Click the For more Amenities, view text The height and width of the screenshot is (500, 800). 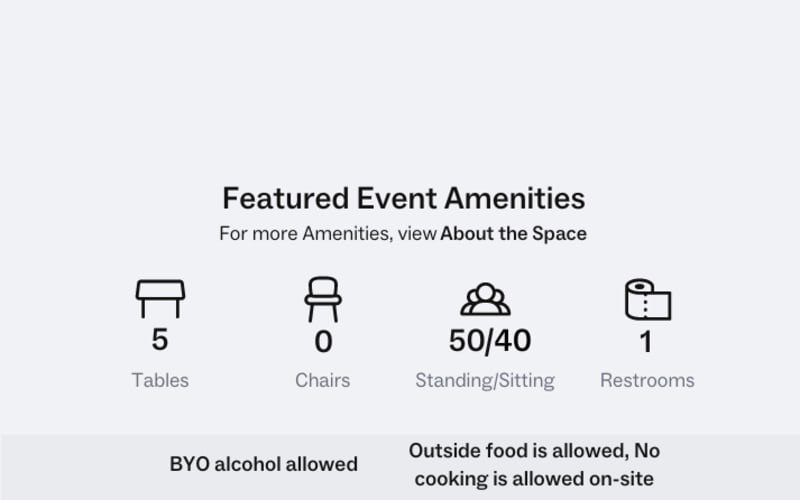tap(328, 234)
